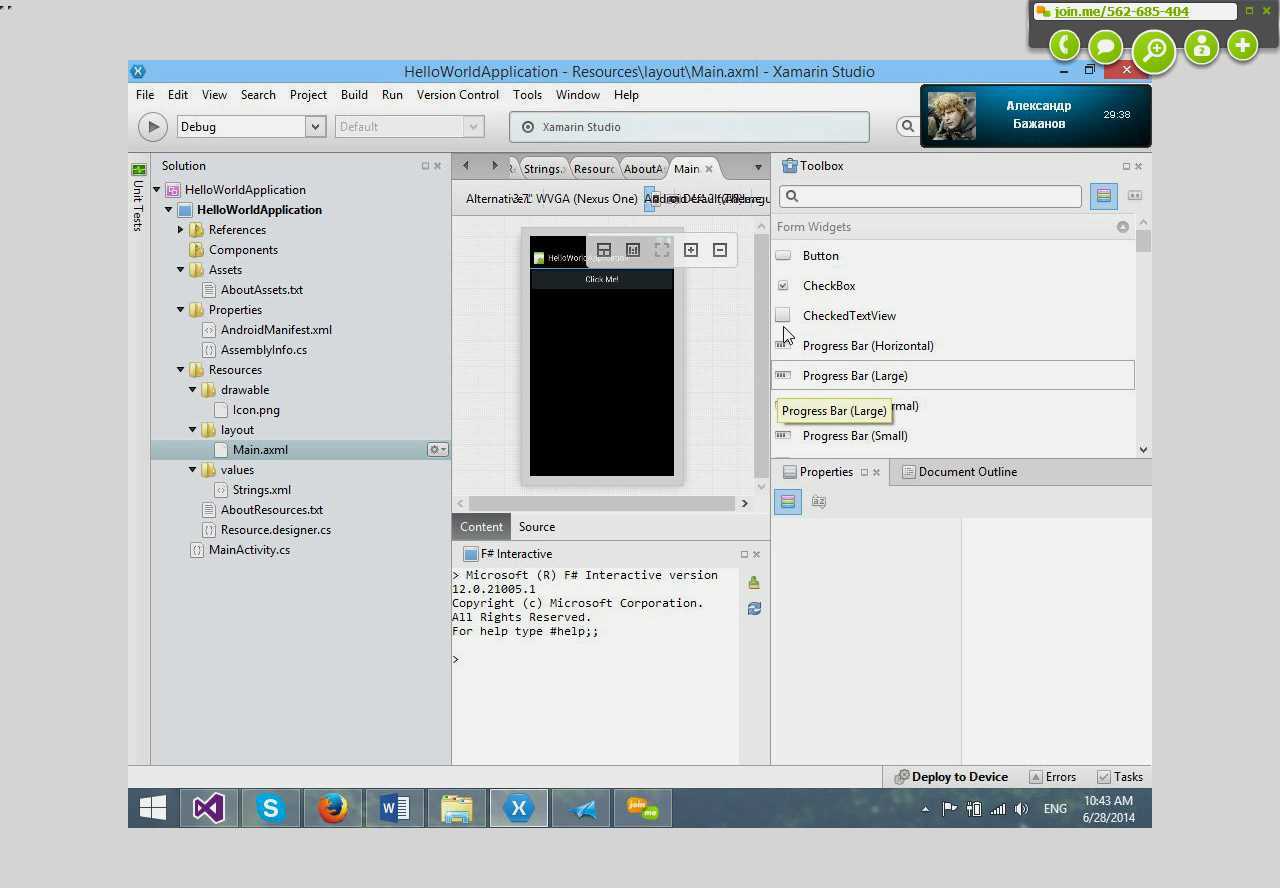Collapse the values folder
The width and height of the screenshot is (1280, 888).
(x=193, y=470)
